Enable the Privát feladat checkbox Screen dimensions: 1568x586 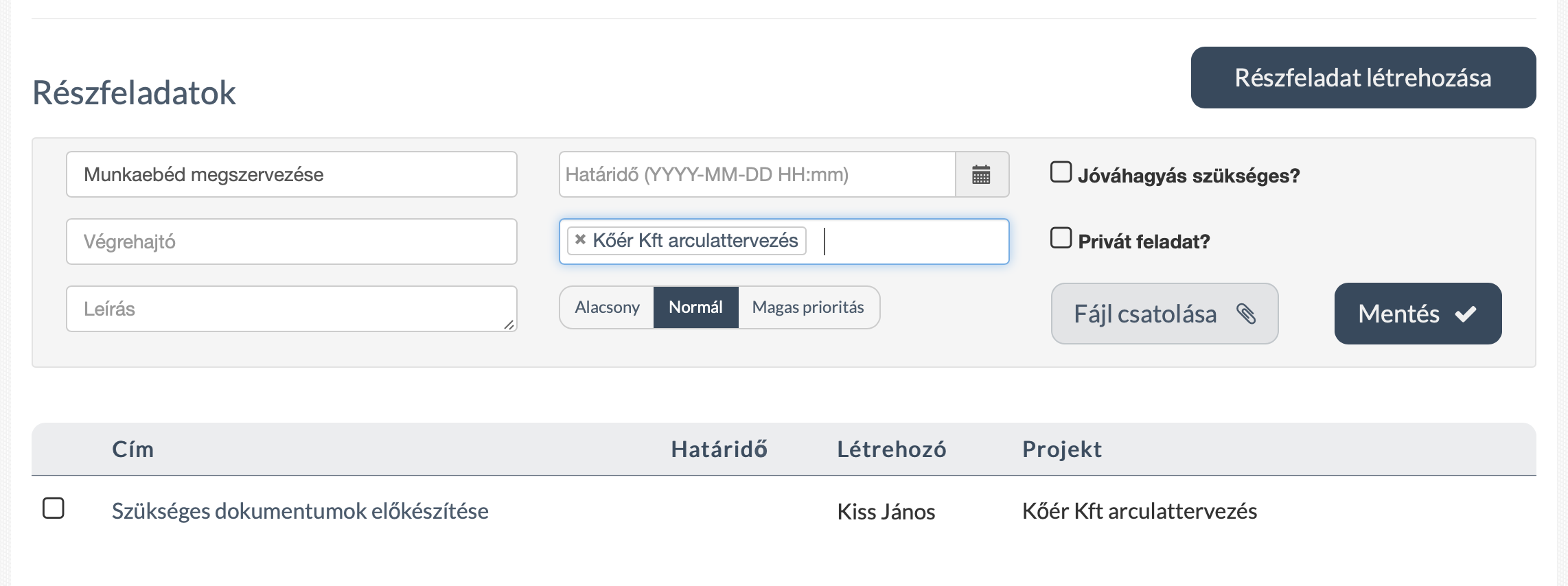tap(1061, 239)
